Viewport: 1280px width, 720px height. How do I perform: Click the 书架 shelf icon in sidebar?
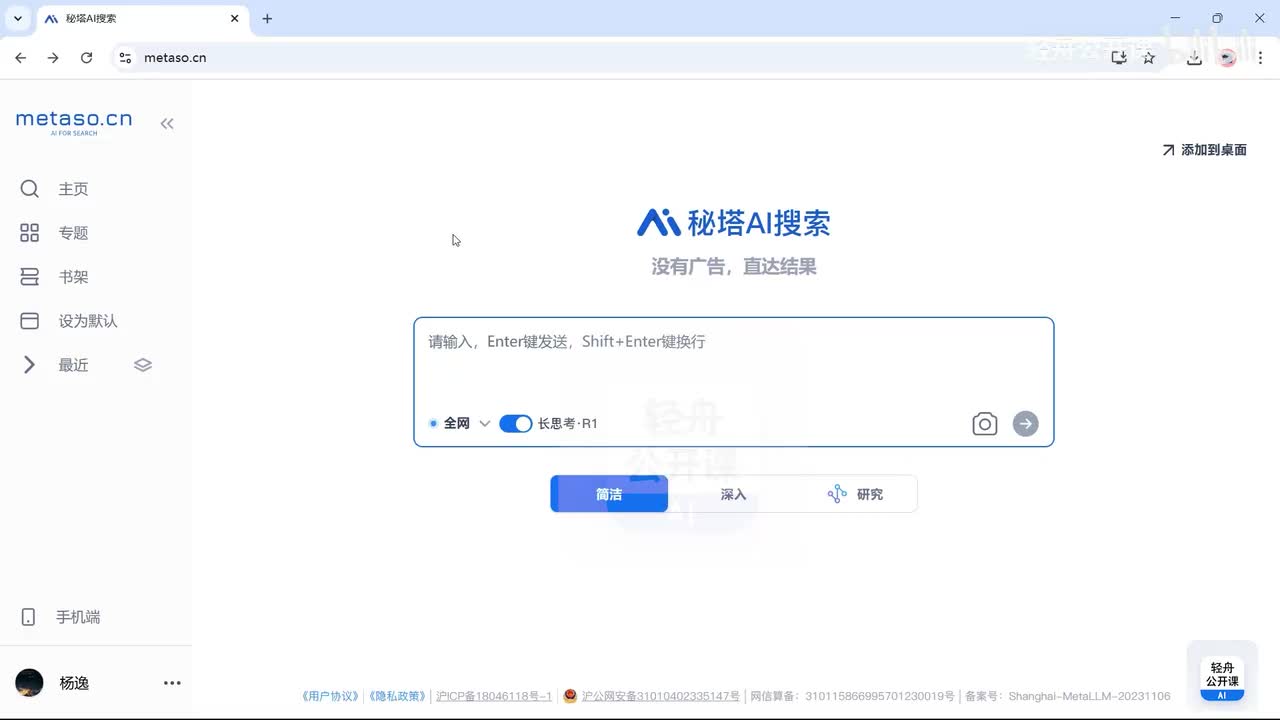(x=29, y=277)
